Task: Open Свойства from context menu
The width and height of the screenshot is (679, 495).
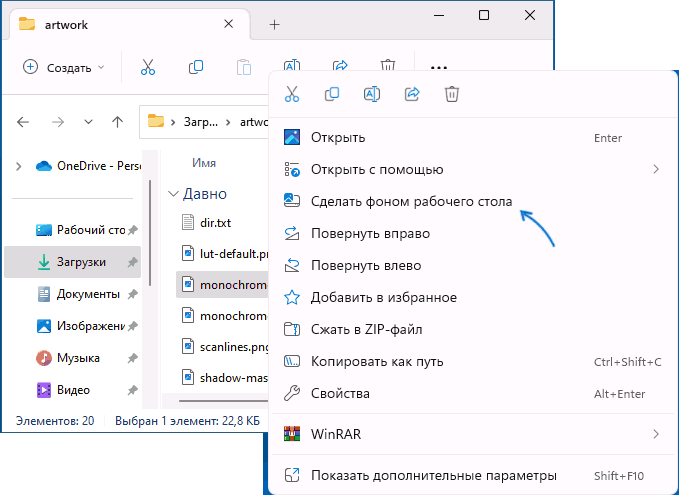Action: pos(473,394)
